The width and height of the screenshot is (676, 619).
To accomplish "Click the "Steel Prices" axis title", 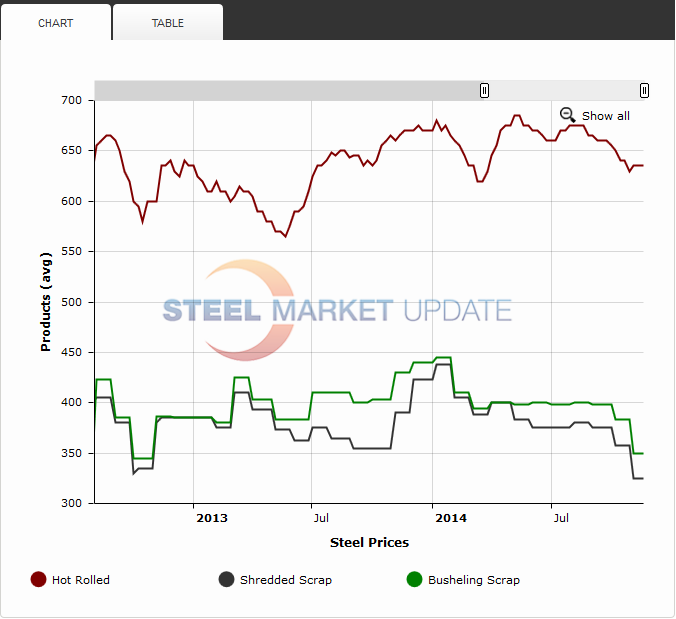I will coord(369,543).
